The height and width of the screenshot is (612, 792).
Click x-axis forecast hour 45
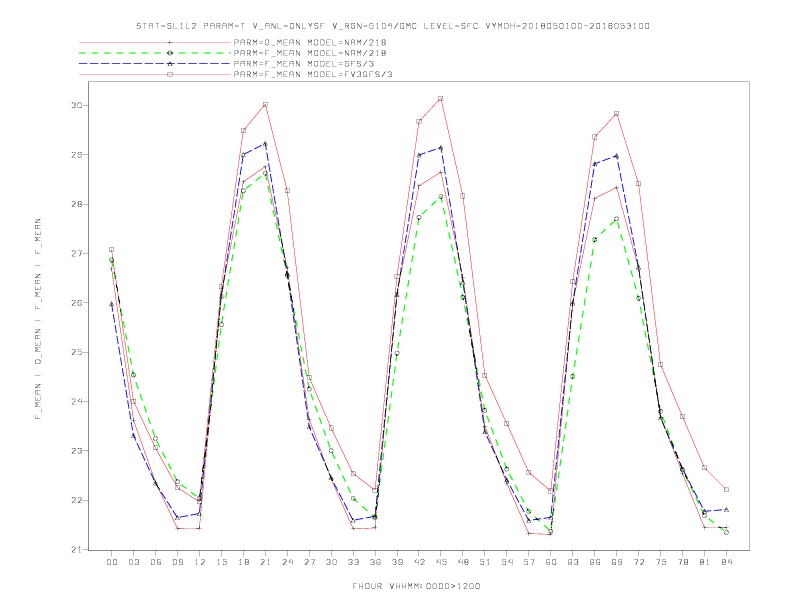tap(440, 562)
